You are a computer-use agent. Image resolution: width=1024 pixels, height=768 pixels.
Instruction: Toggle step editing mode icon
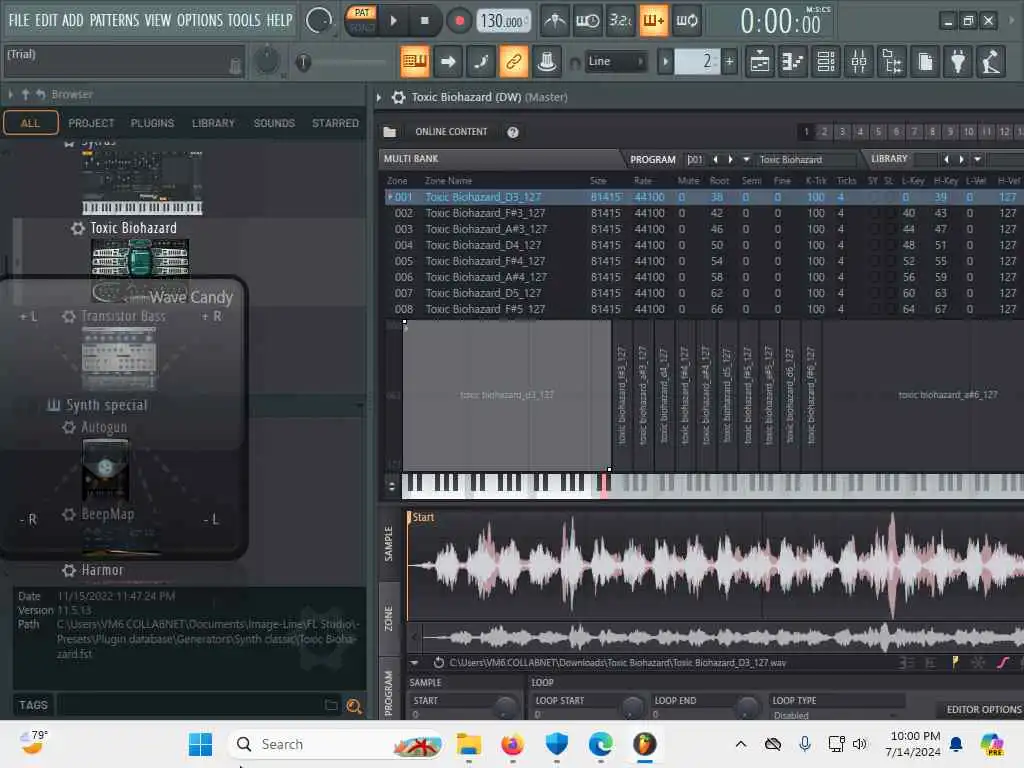[481, 62]
